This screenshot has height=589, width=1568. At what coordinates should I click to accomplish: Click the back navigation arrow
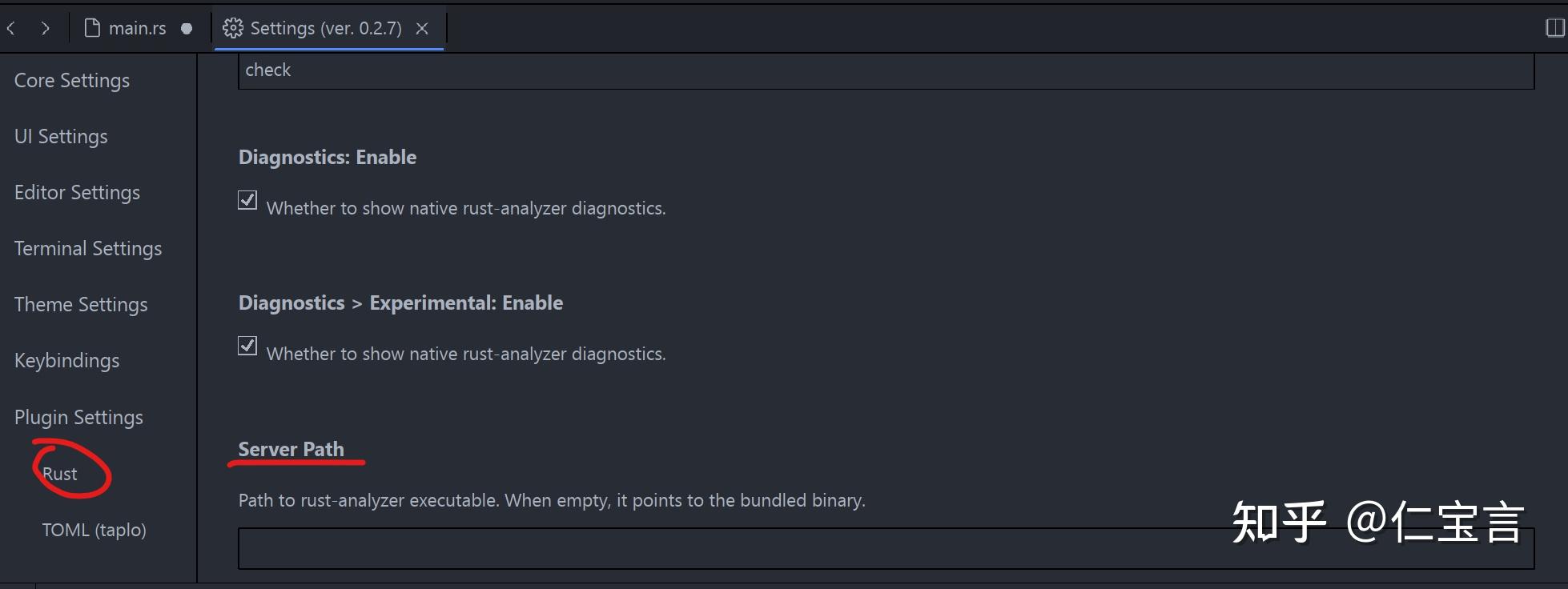(11, 29)
